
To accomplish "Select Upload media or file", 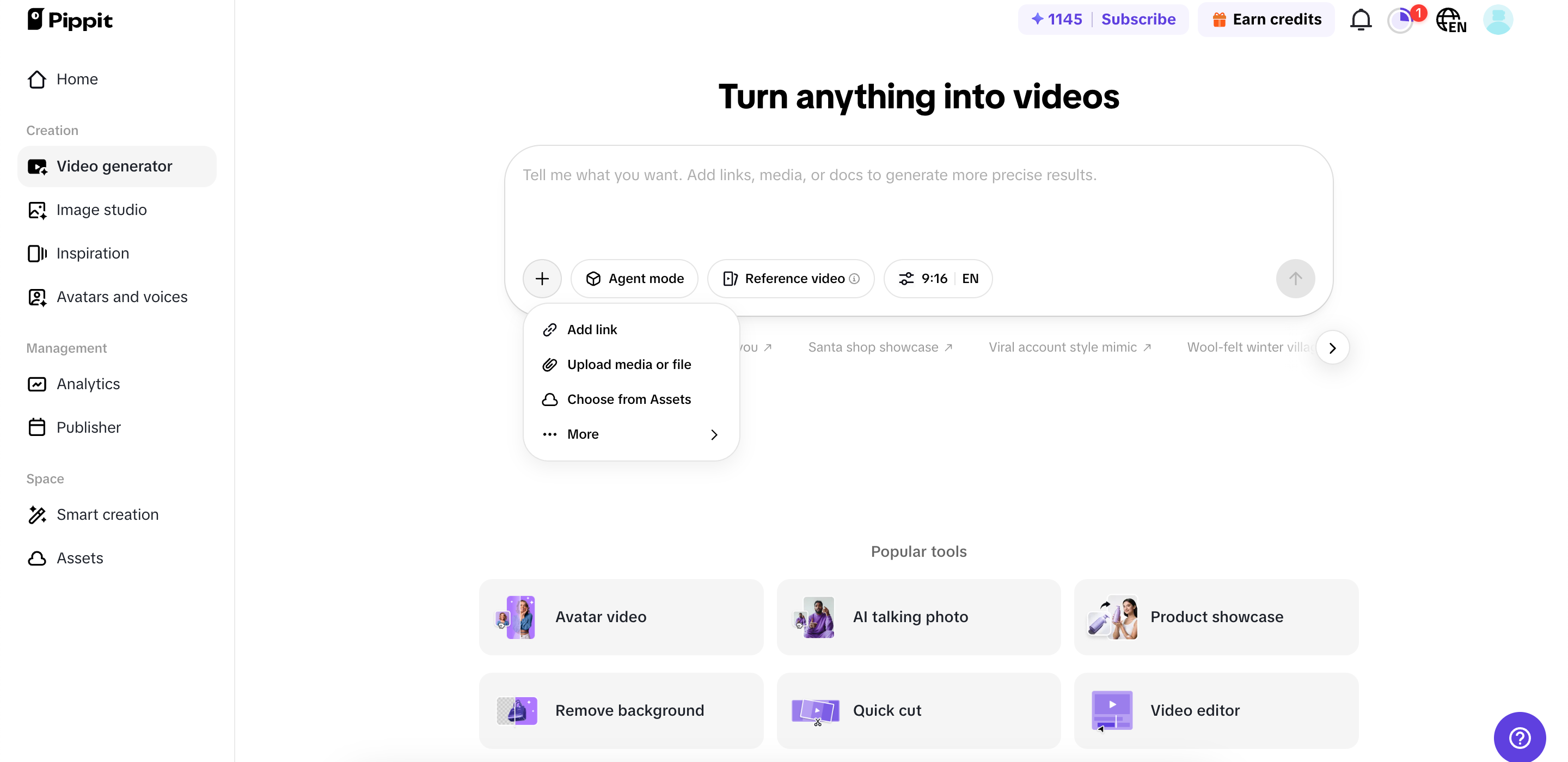I will [629, 364].
